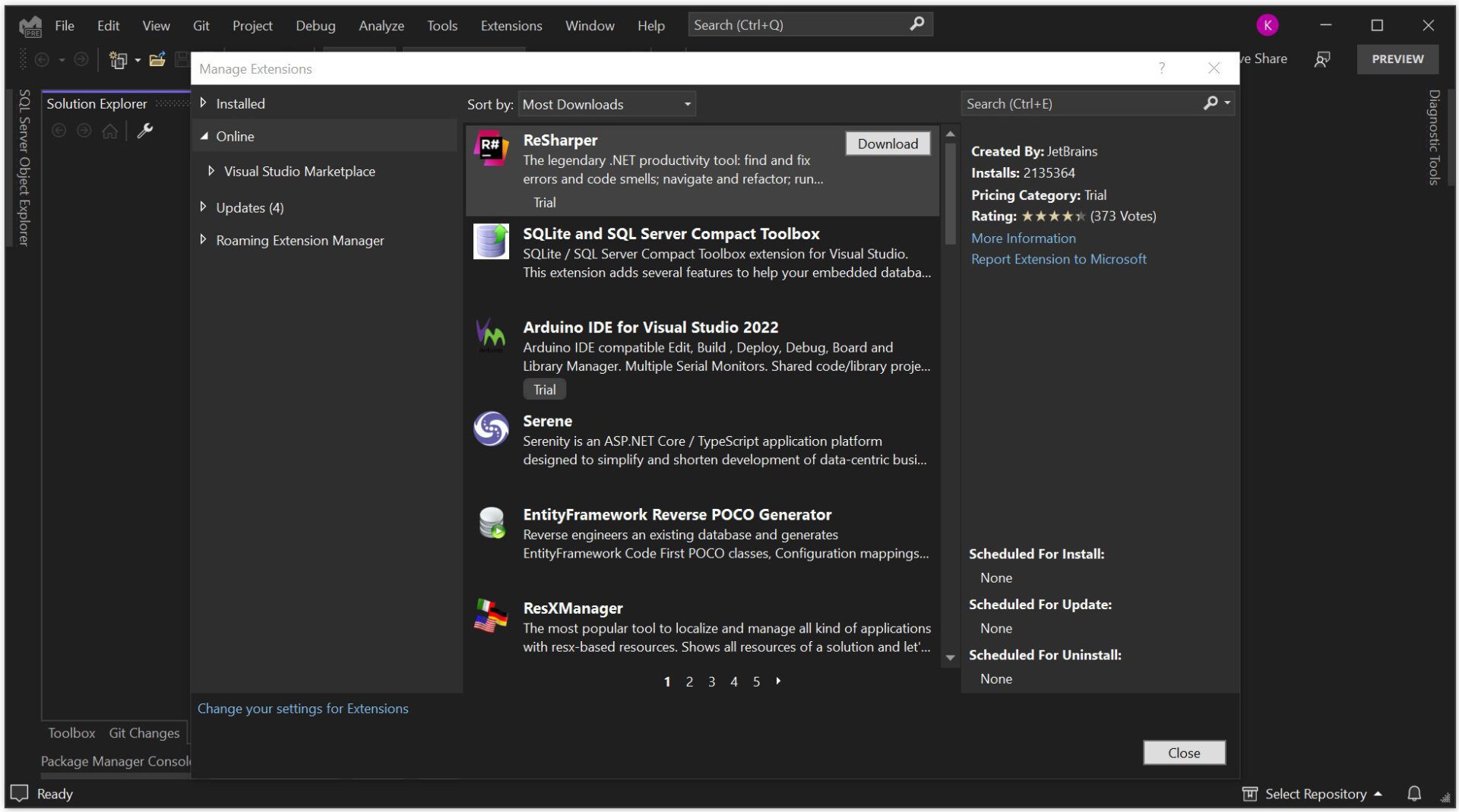Open the Git menu

[201, 25]
